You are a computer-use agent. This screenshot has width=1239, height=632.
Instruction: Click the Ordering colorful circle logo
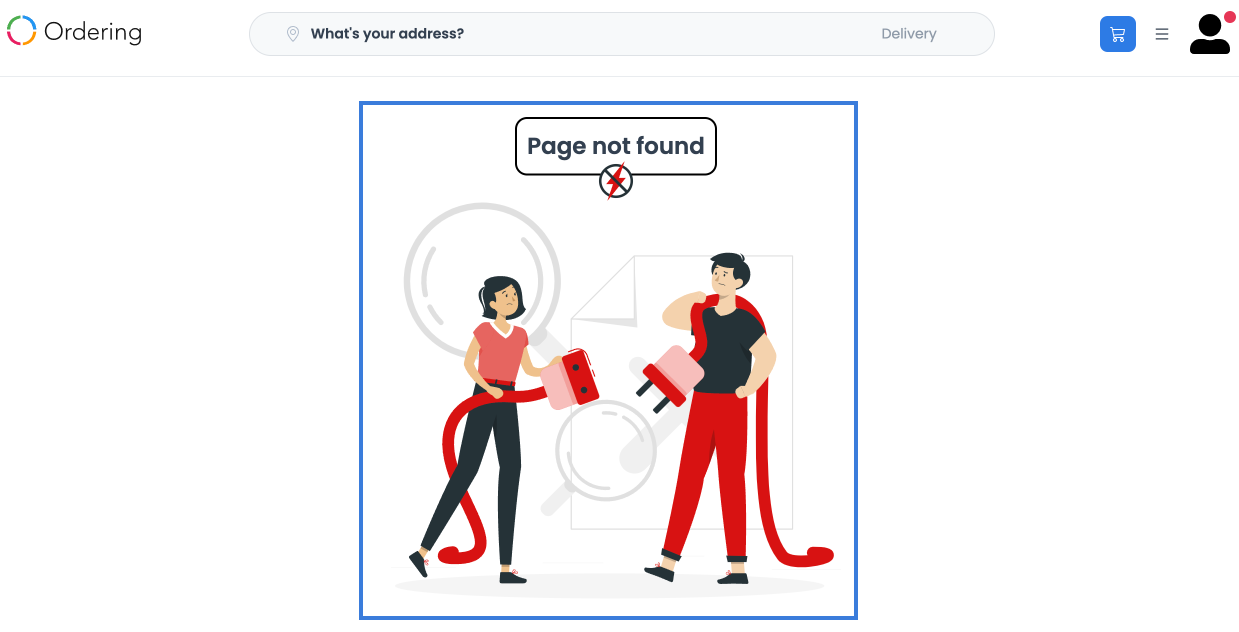pos(22,31)
